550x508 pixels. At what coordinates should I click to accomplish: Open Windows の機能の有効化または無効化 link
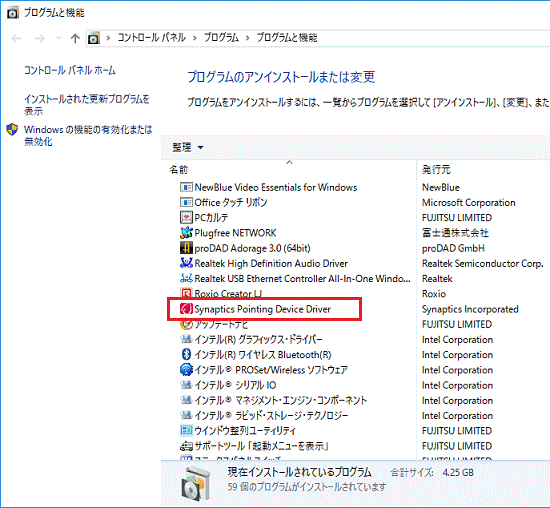(88, 135)
